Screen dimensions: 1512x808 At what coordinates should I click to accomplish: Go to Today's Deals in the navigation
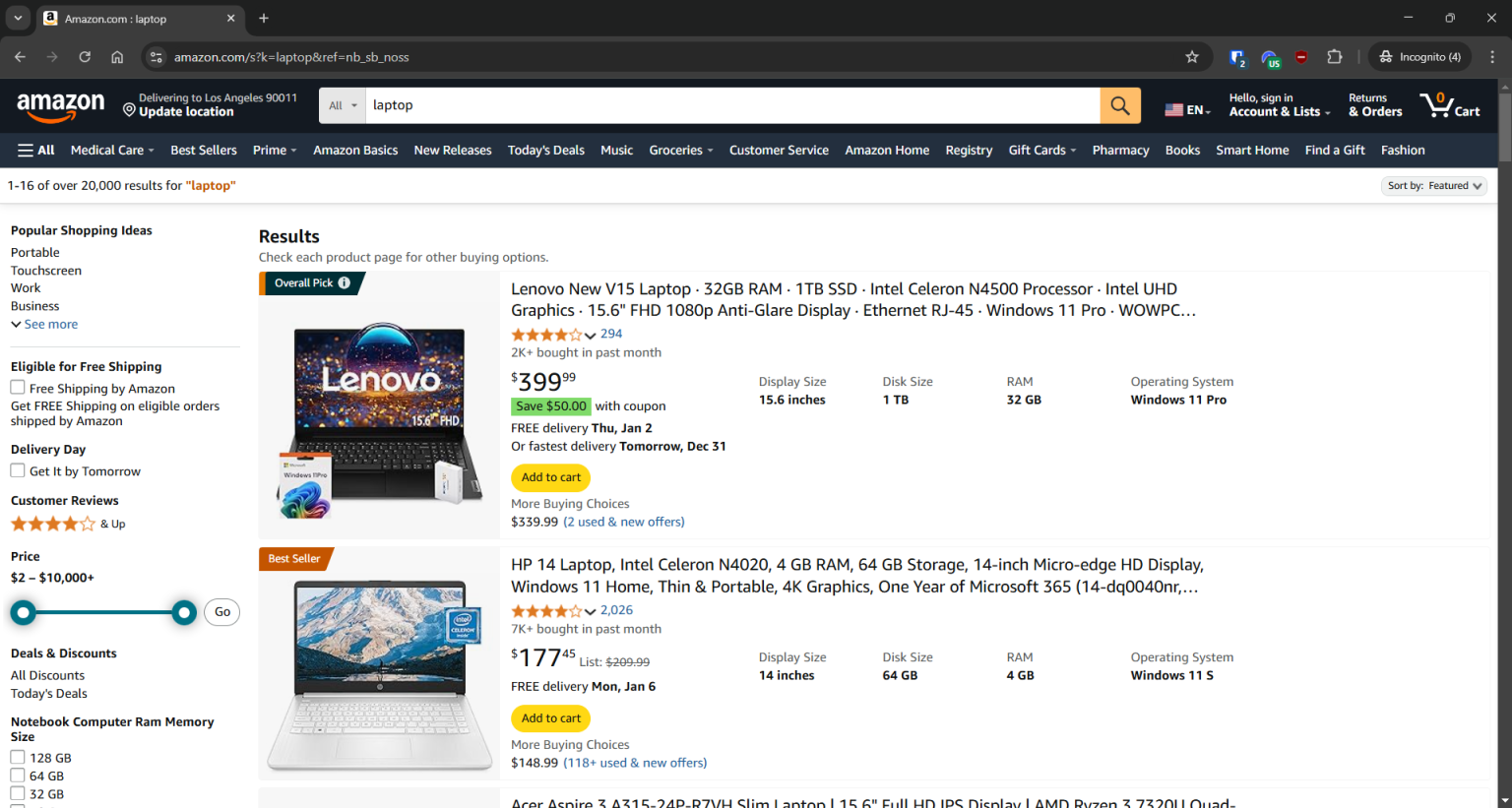(545, 150)
